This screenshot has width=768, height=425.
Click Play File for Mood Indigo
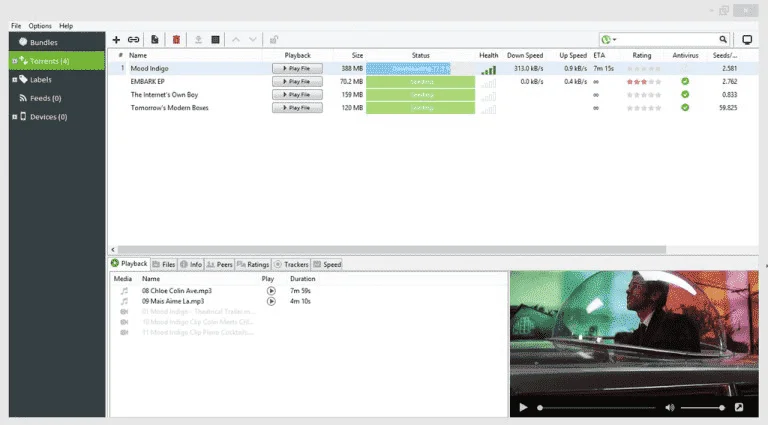297,69
